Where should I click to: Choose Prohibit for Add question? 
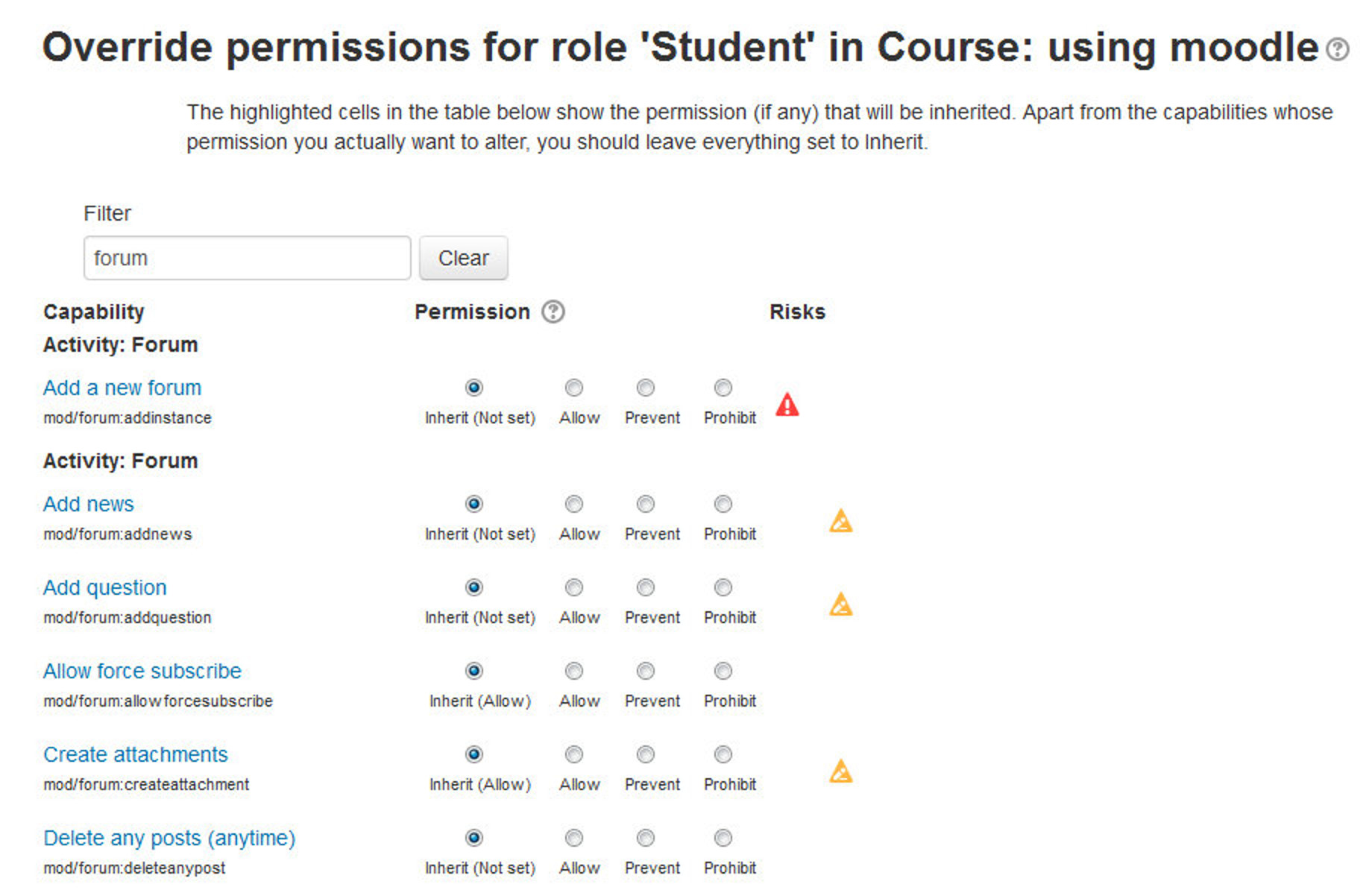[x=723, y=587]
